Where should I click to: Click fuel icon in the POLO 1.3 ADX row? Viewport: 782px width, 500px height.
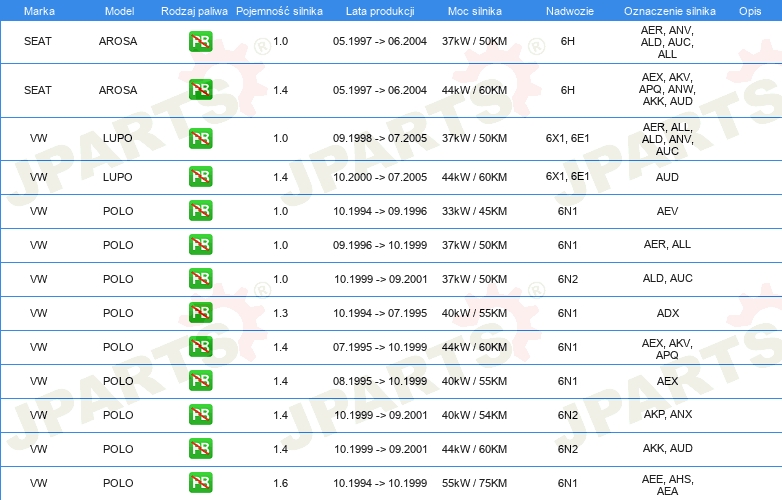200,313
